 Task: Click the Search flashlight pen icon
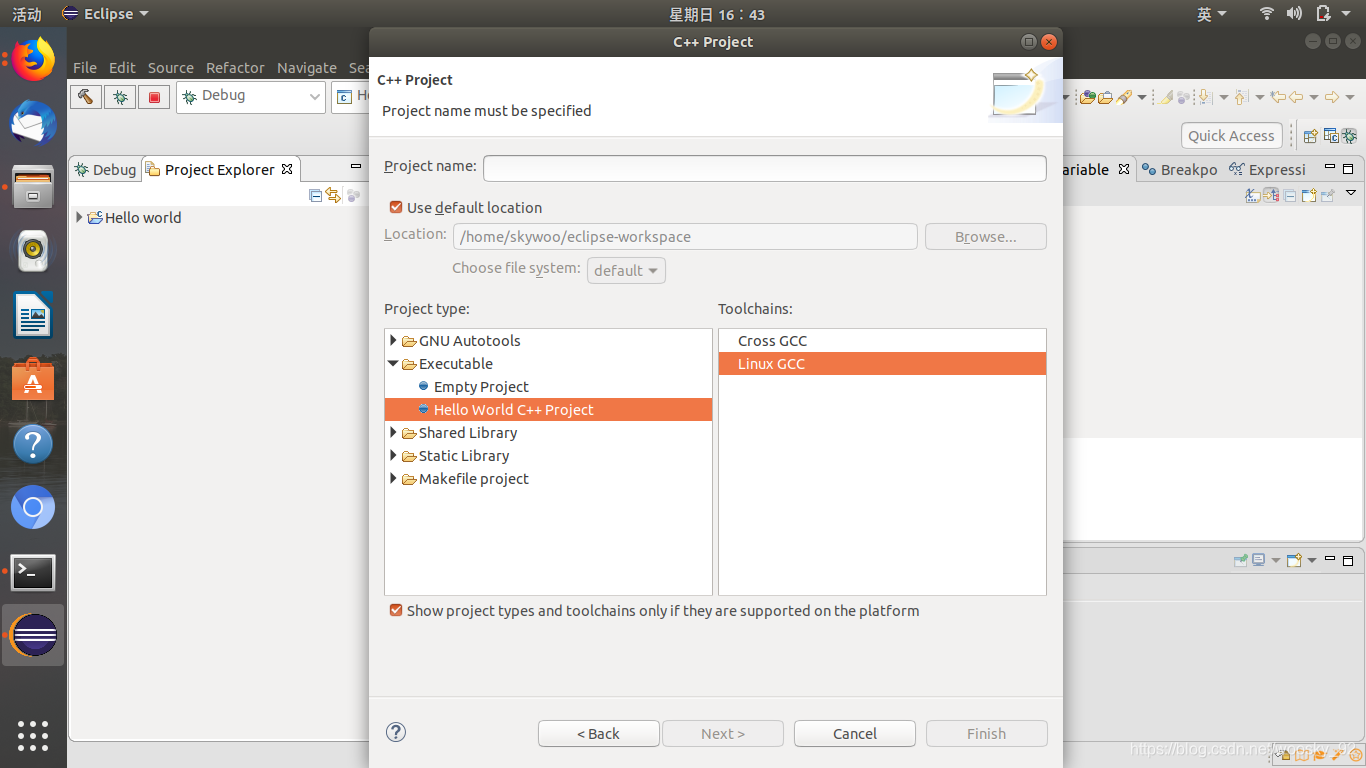1124,97
